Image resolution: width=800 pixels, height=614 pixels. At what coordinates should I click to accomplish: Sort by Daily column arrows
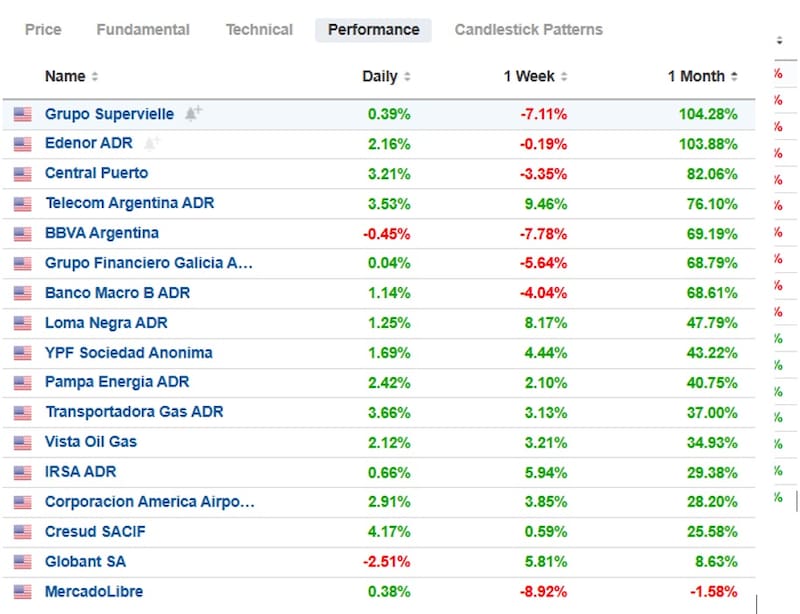407,77
